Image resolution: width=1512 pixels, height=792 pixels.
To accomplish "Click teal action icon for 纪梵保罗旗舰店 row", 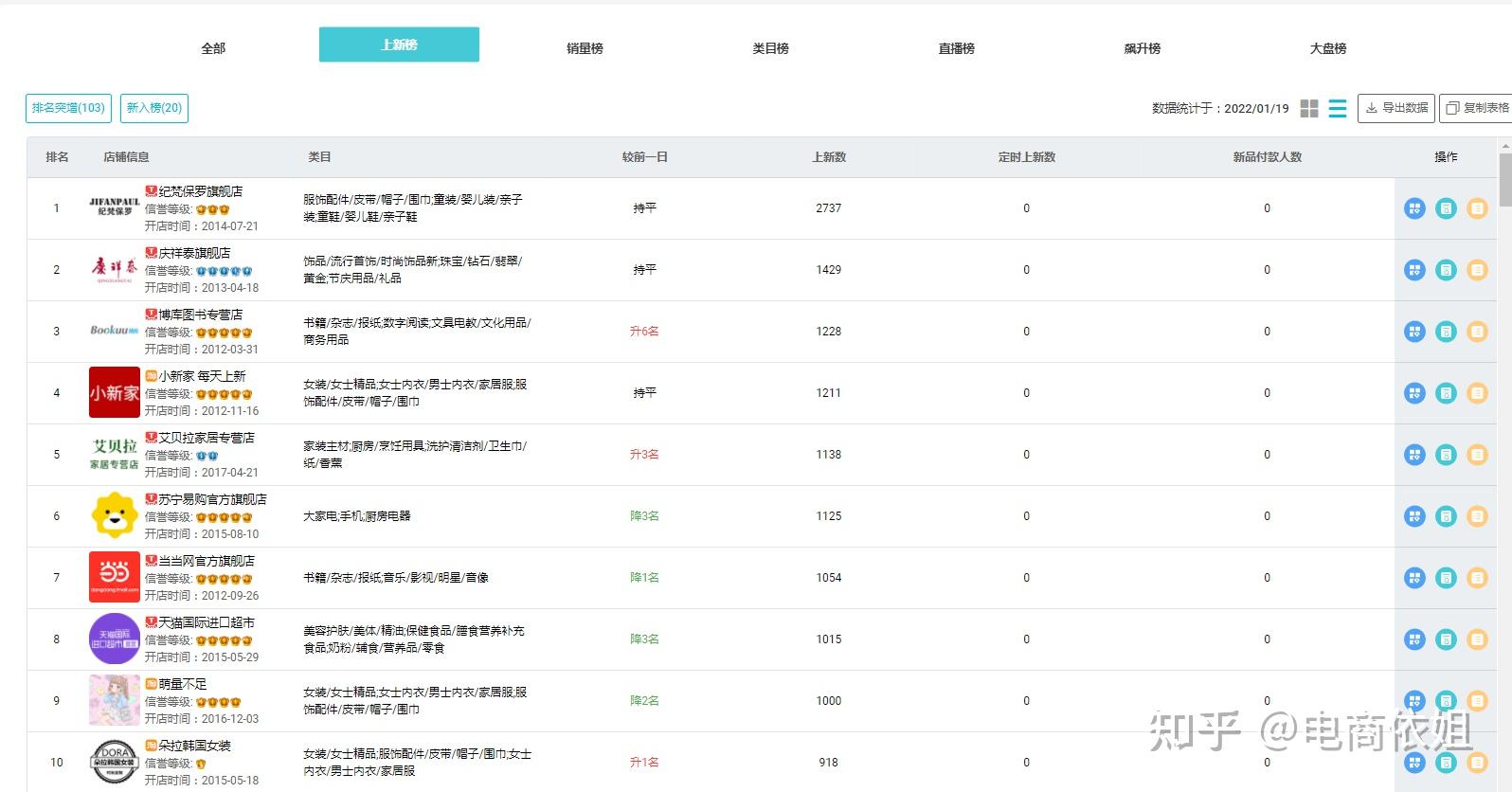I will click(1446, 208).
